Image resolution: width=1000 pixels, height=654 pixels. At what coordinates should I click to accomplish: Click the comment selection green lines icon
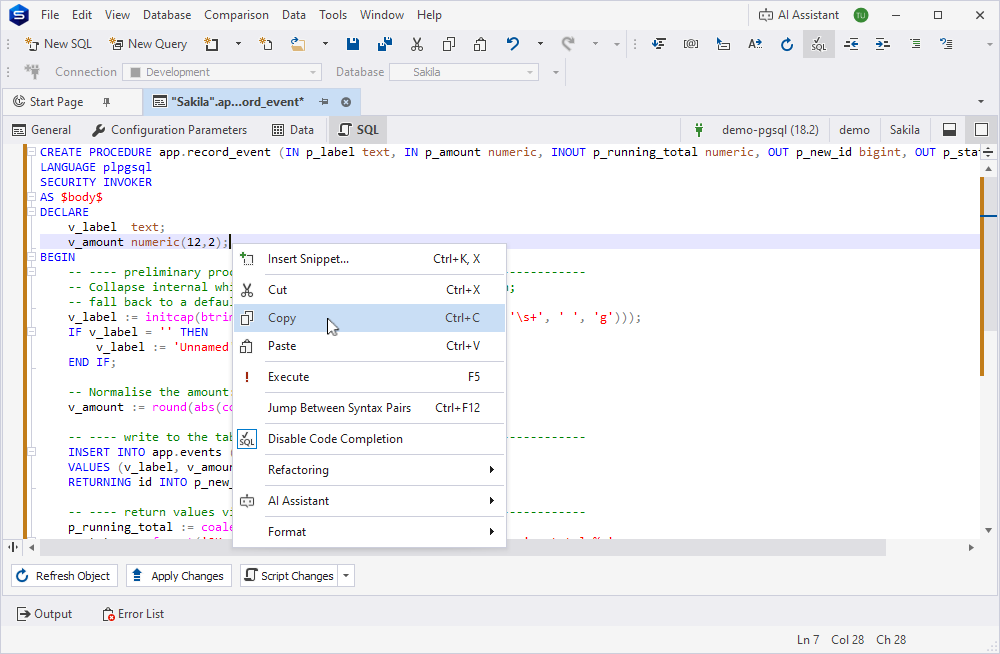[915, 44]
